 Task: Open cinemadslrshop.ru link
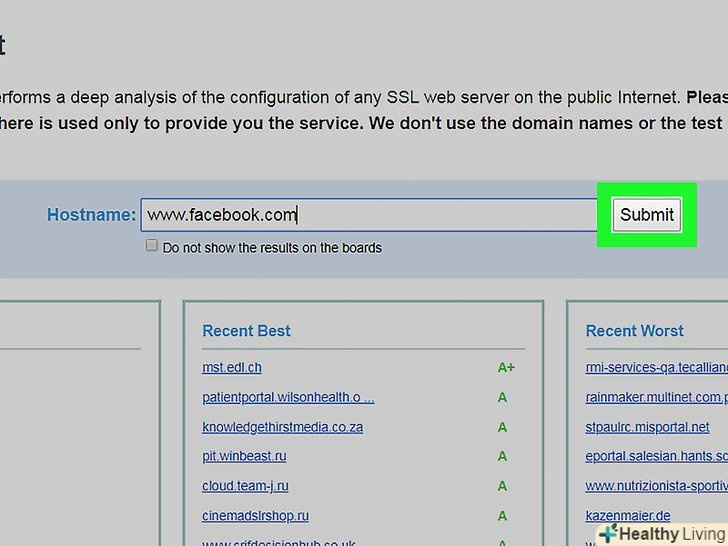[x=255, y=516]
